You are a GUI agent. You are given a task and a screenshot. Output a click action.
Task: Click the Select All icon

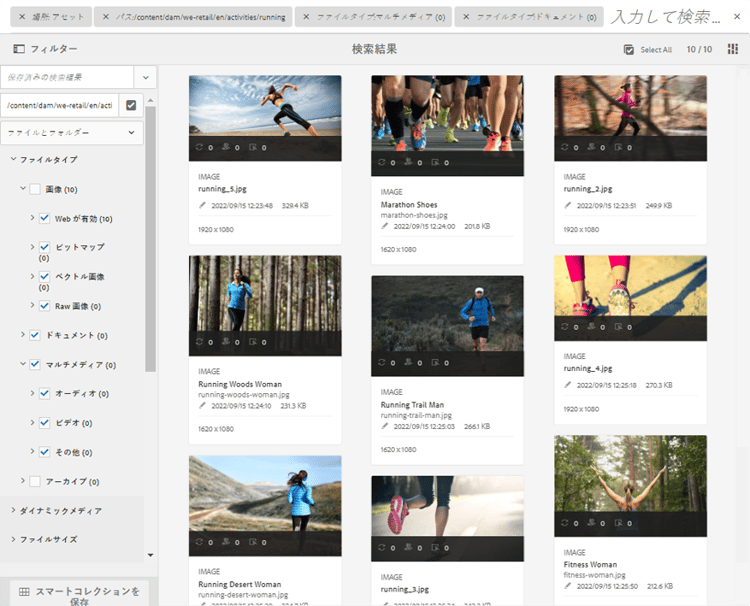point(629,49)
